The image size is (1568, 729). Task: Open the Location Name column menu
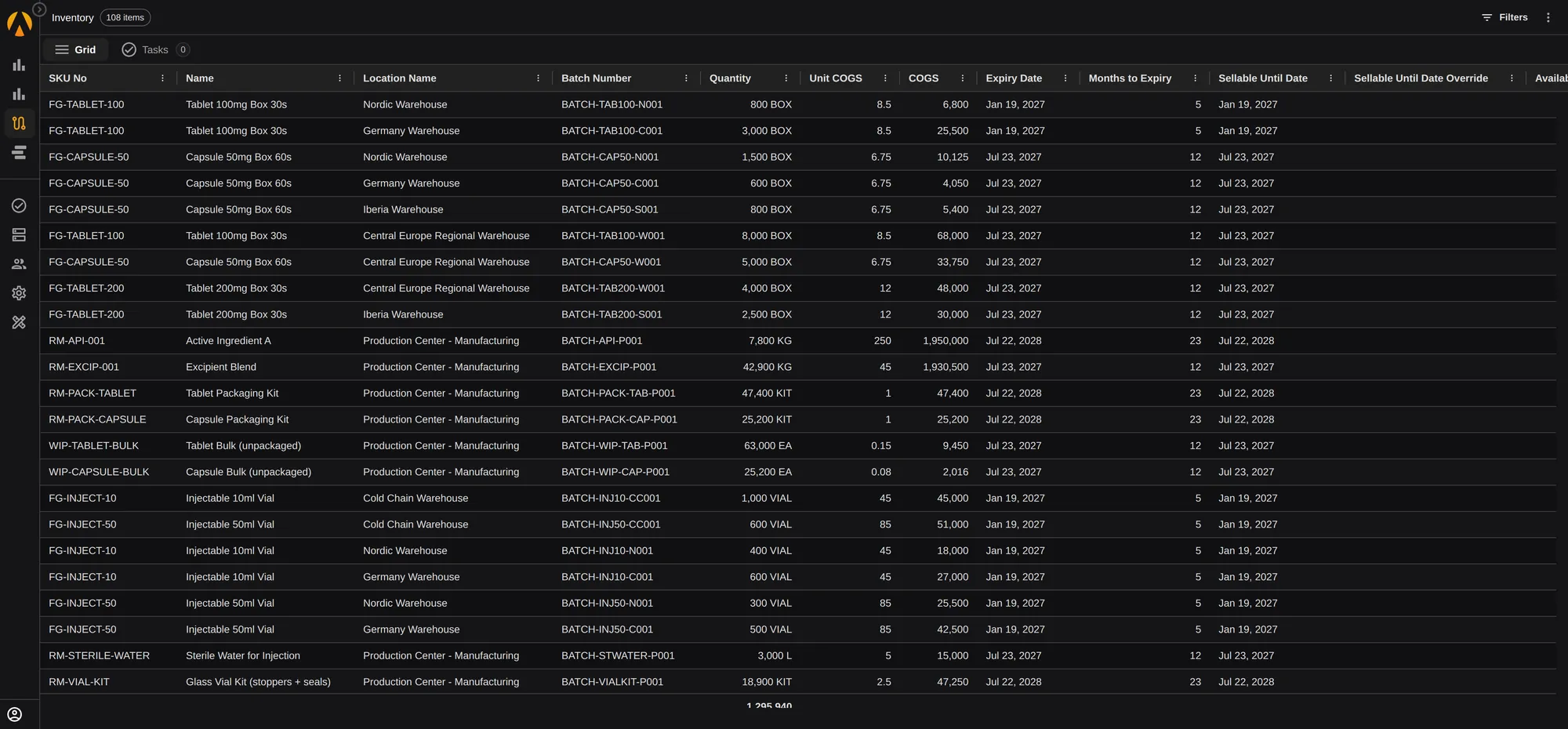[538, 78]
